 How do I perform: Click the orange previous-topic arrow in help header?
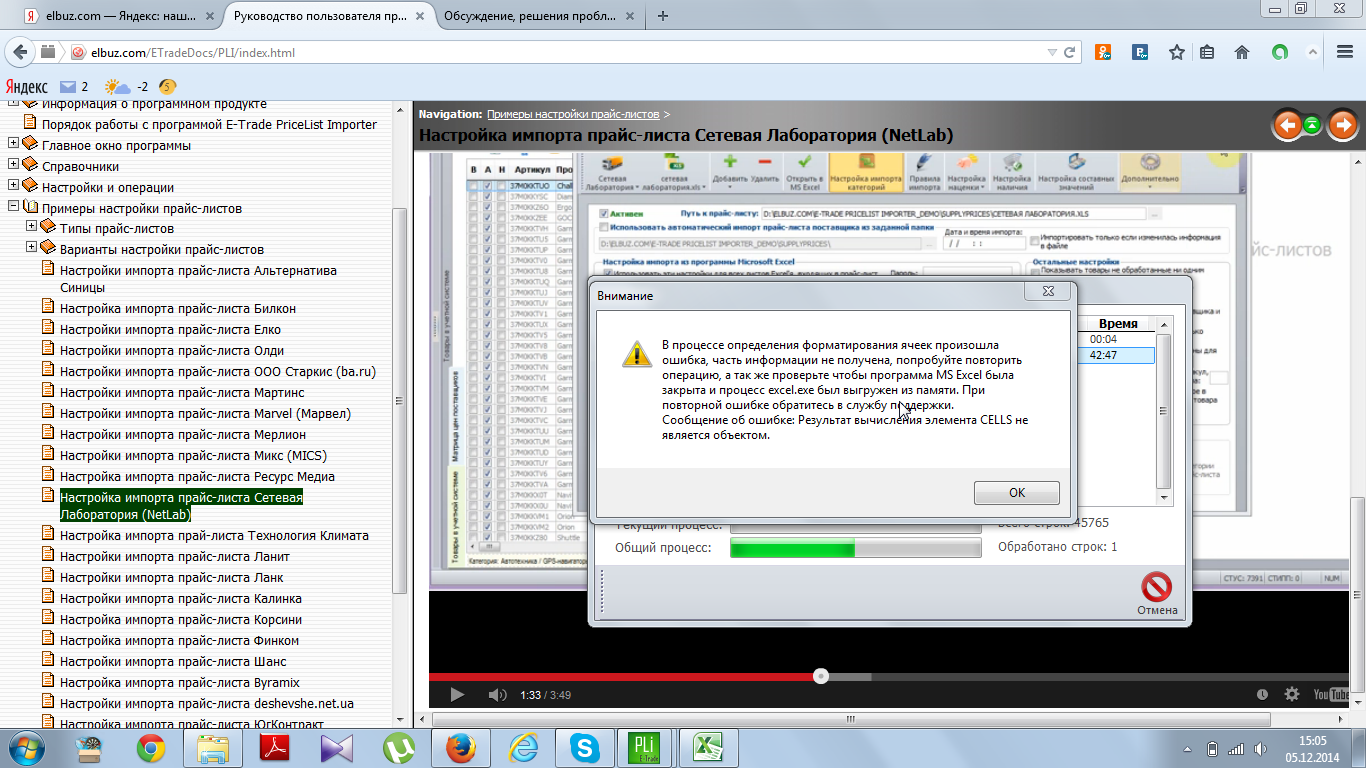(1287, 125)
